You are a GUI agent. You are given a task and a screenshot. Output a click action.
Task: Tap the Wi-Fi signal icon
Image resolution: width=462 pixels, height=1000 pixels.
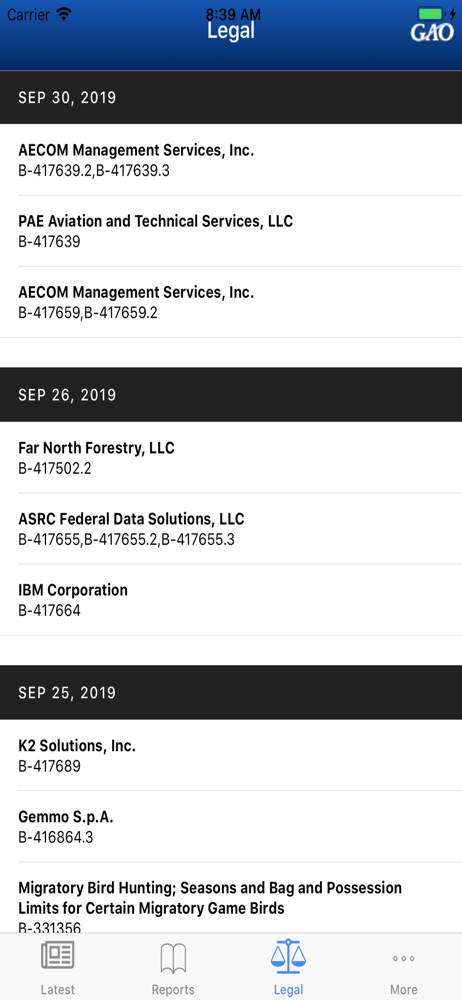click(x=64, y=13)
